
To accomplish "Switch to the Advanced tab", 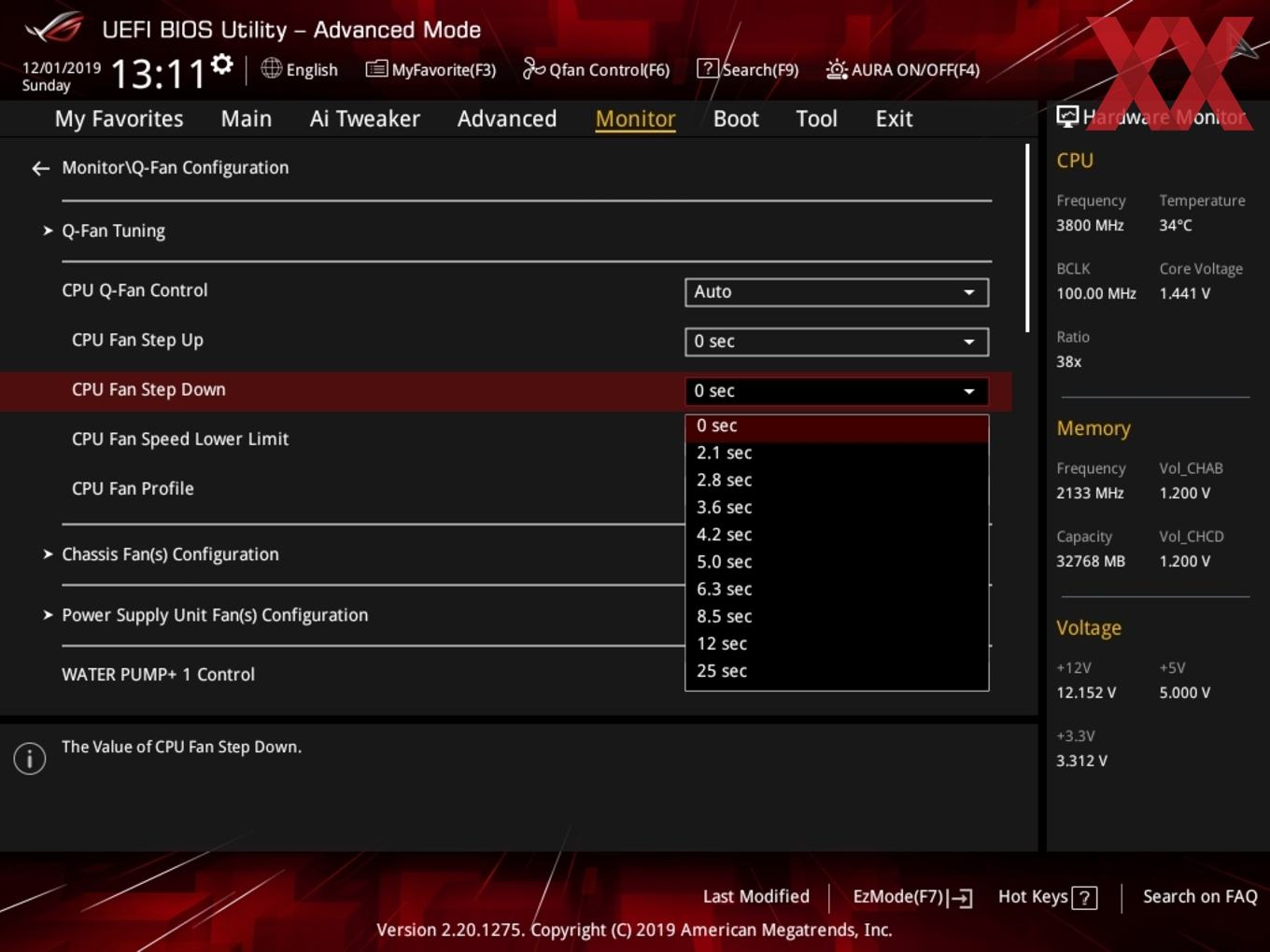I will [507, 119].
